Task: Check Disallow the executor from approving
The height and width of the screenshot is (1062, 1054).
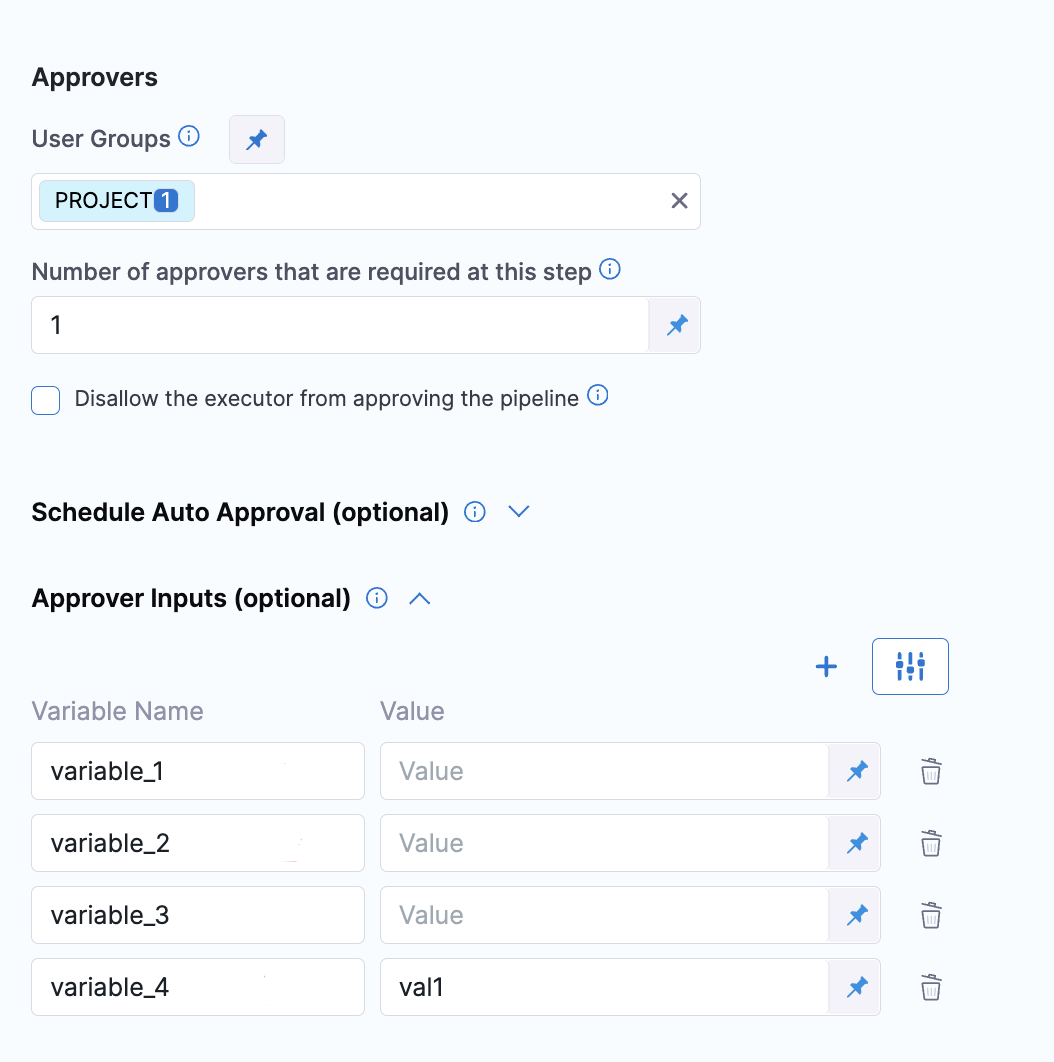Action: click(46, 401)
